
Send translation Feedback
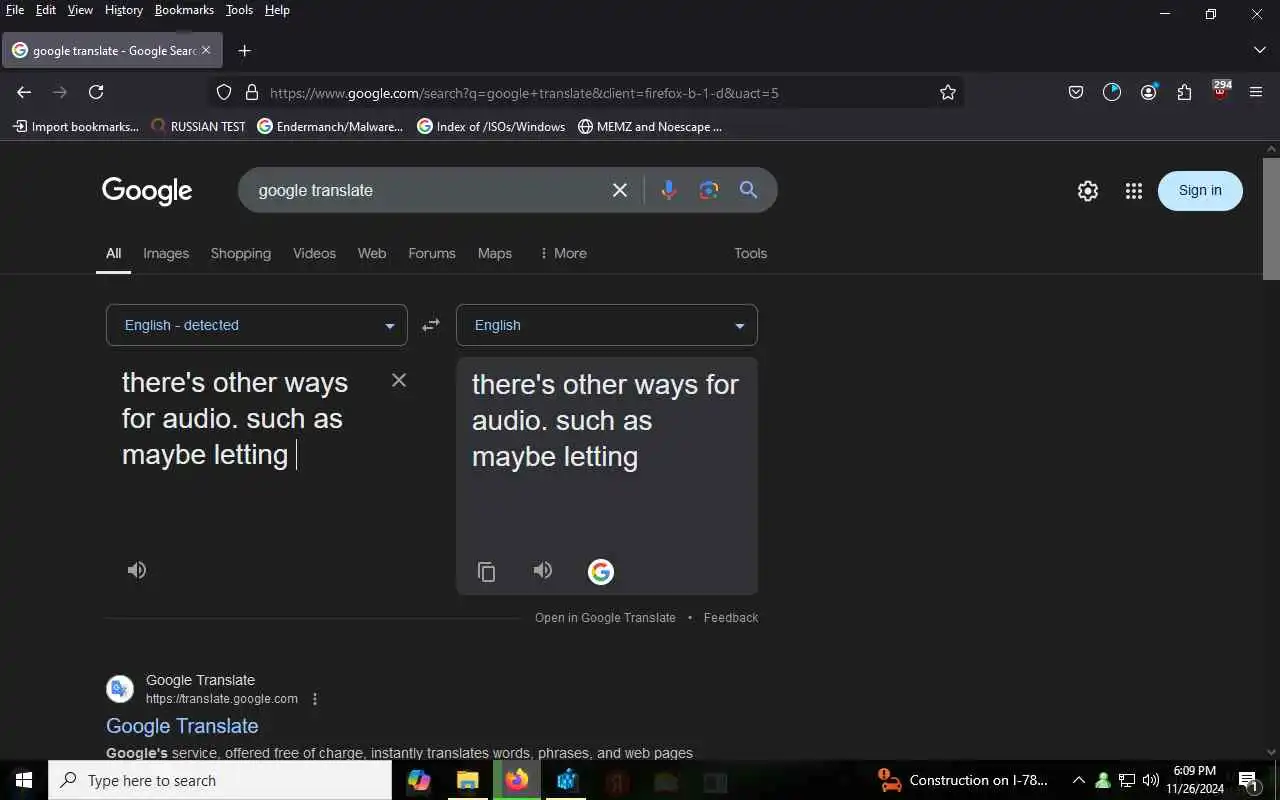[x=731, y=618]
